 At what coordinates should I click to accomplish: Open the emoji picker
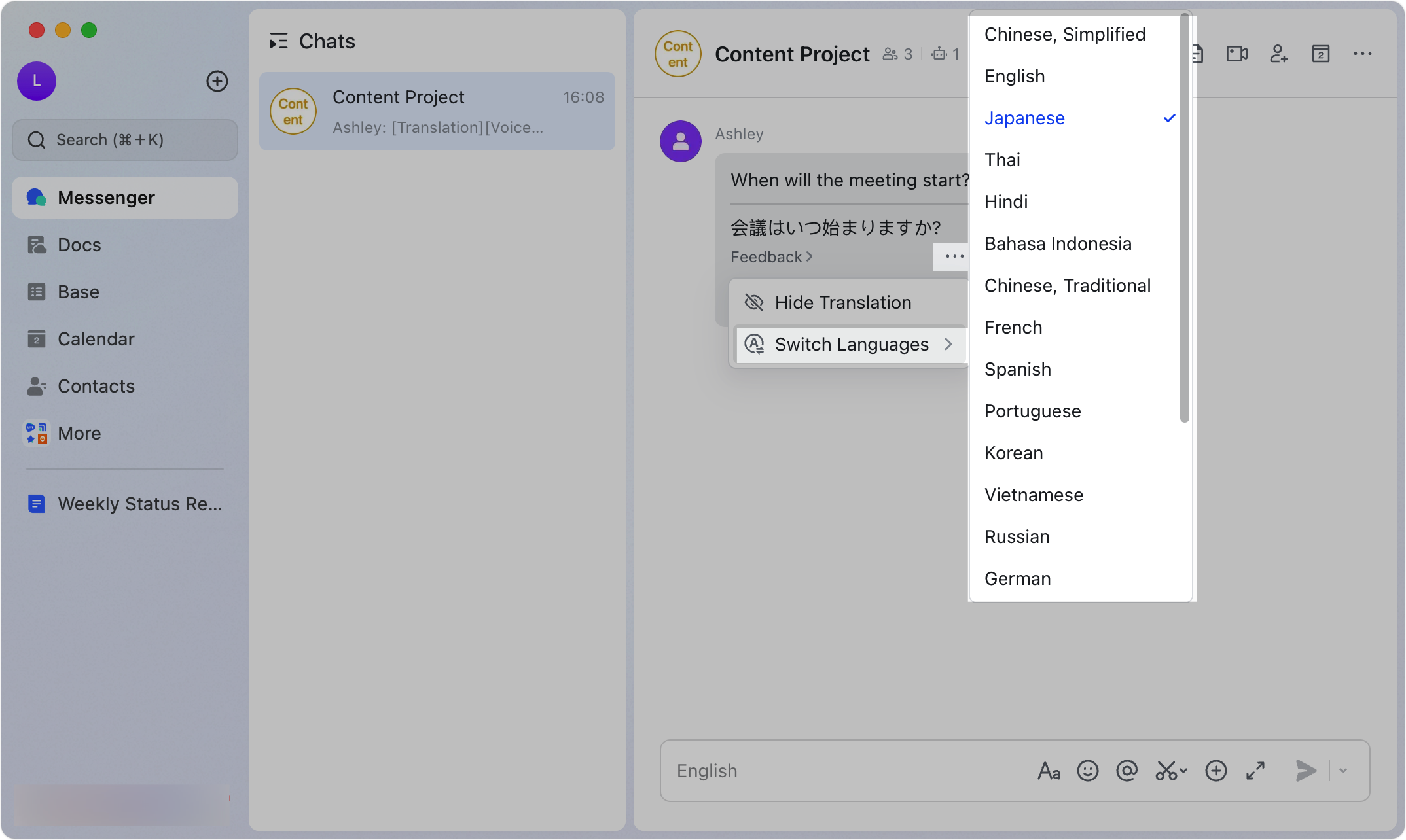pyautogui.click(x=1088, y=771)
